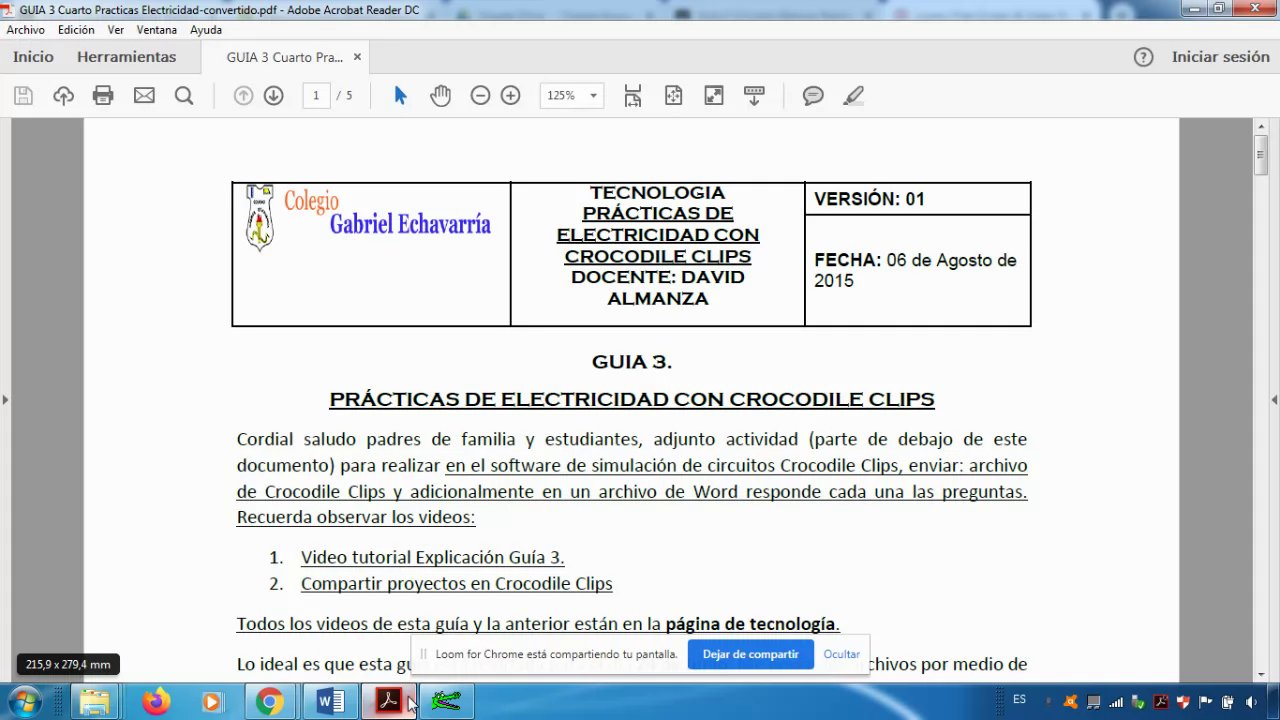Viewport: 1280px width, 720px height.
Task: Close the GUIA 3 document tab
Action: (358, 57)
